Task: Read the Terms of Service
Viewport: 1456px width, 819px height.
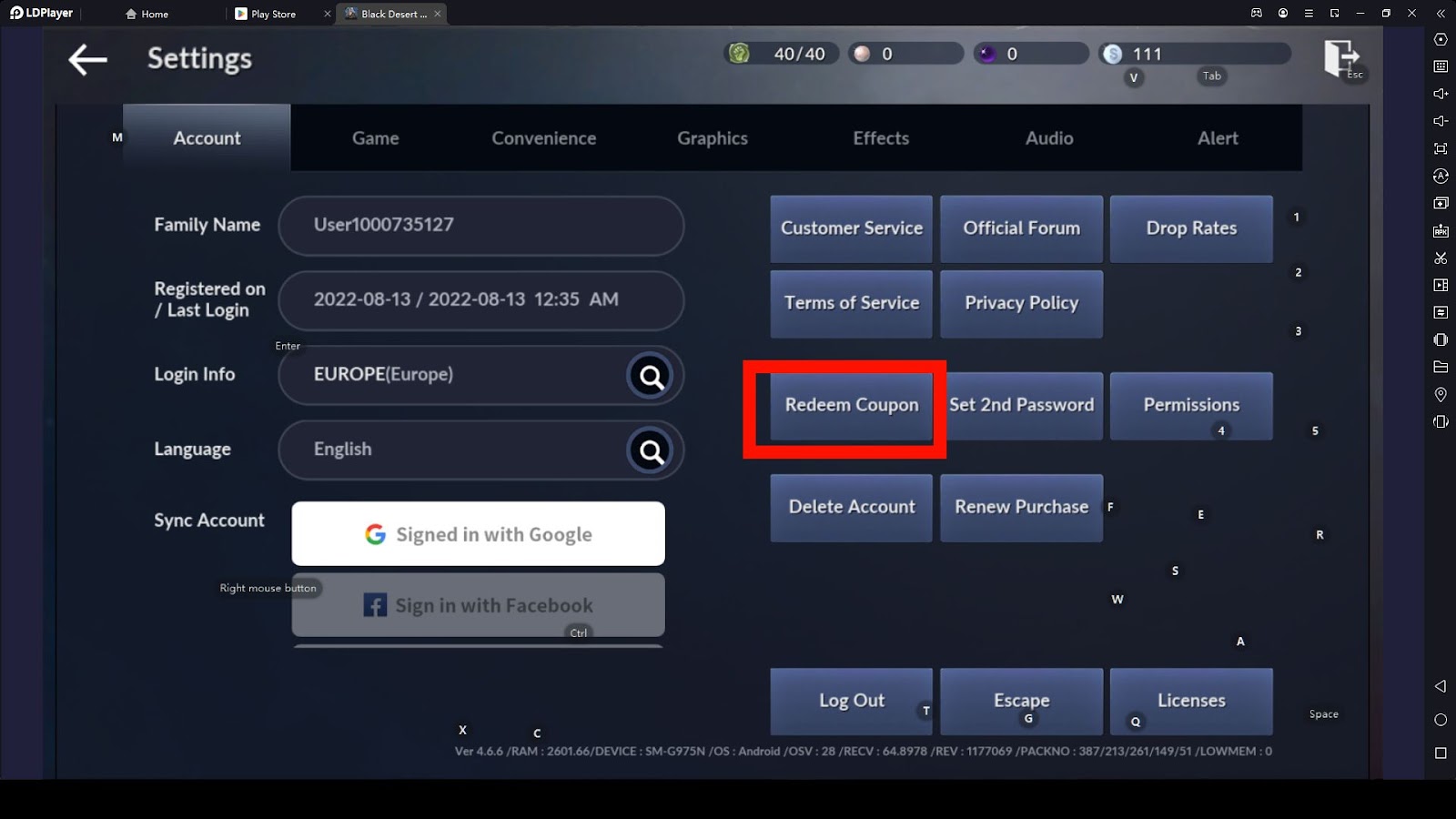Action: (x=852, y=303)
